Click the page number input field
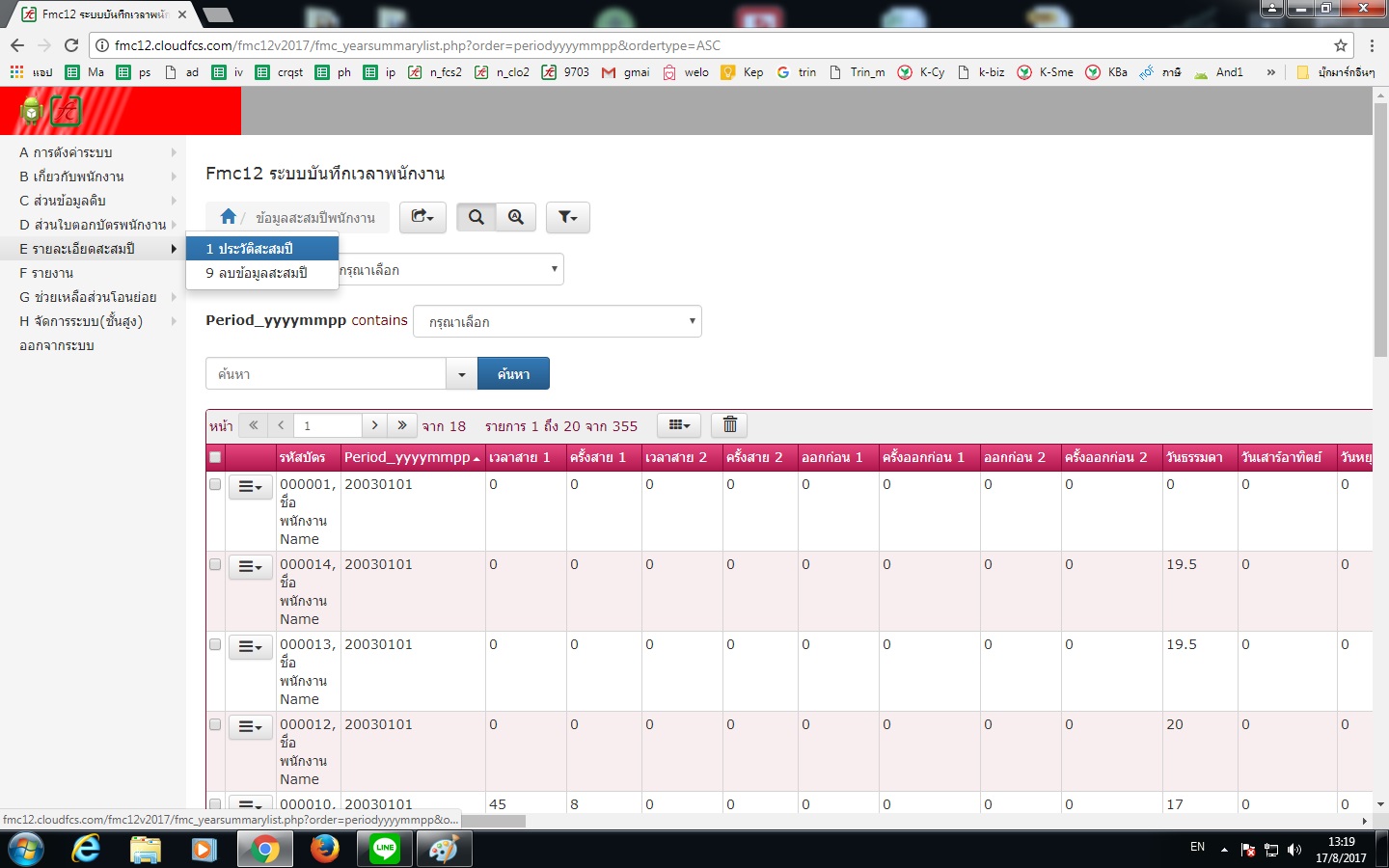 click(x=328, y=424)
